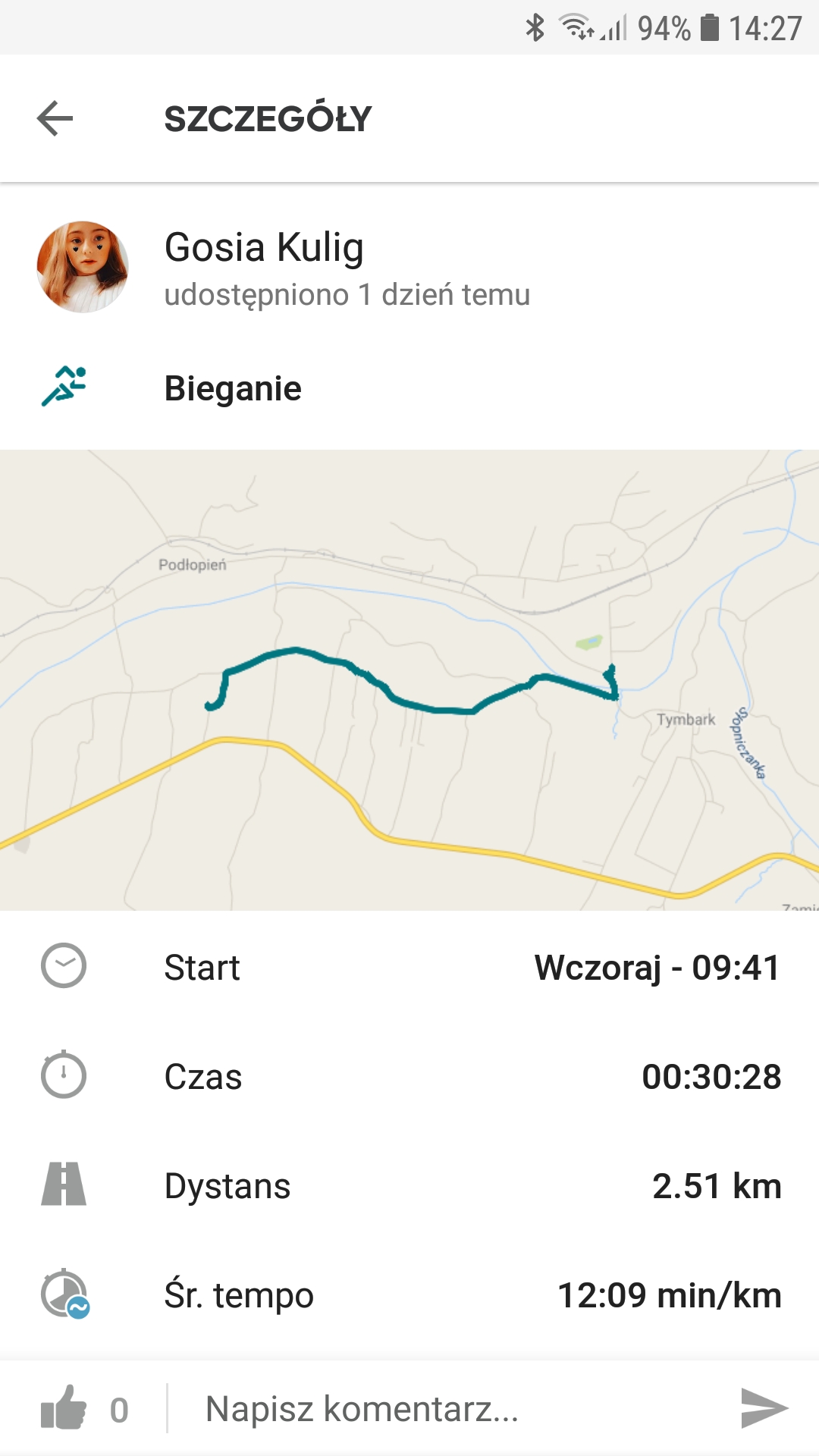819x1456 pixels.
Task: Open the Gosia Kulig user name
Action: [264, 248]
